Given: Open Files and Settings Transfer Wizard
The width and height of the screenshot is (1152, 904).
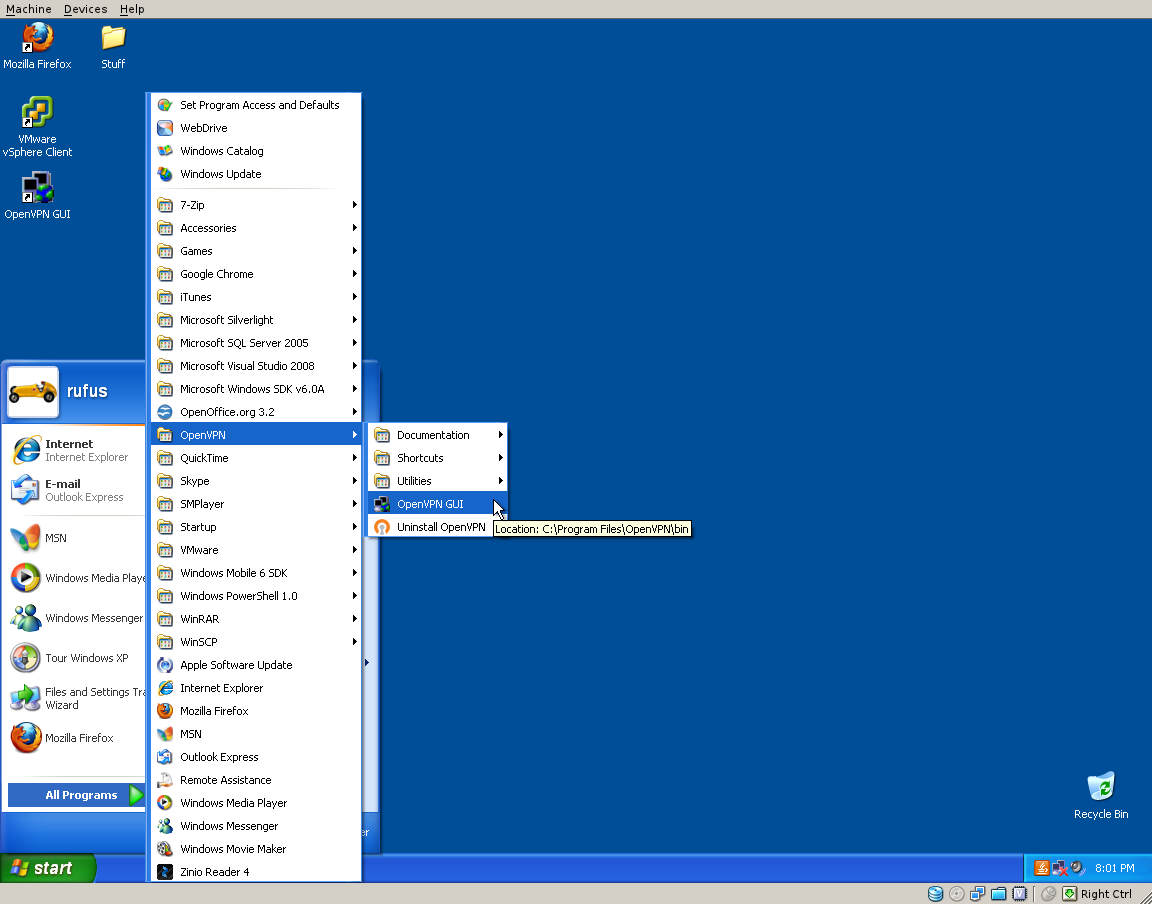Looking at the screenshot, I should pos(75,698).
